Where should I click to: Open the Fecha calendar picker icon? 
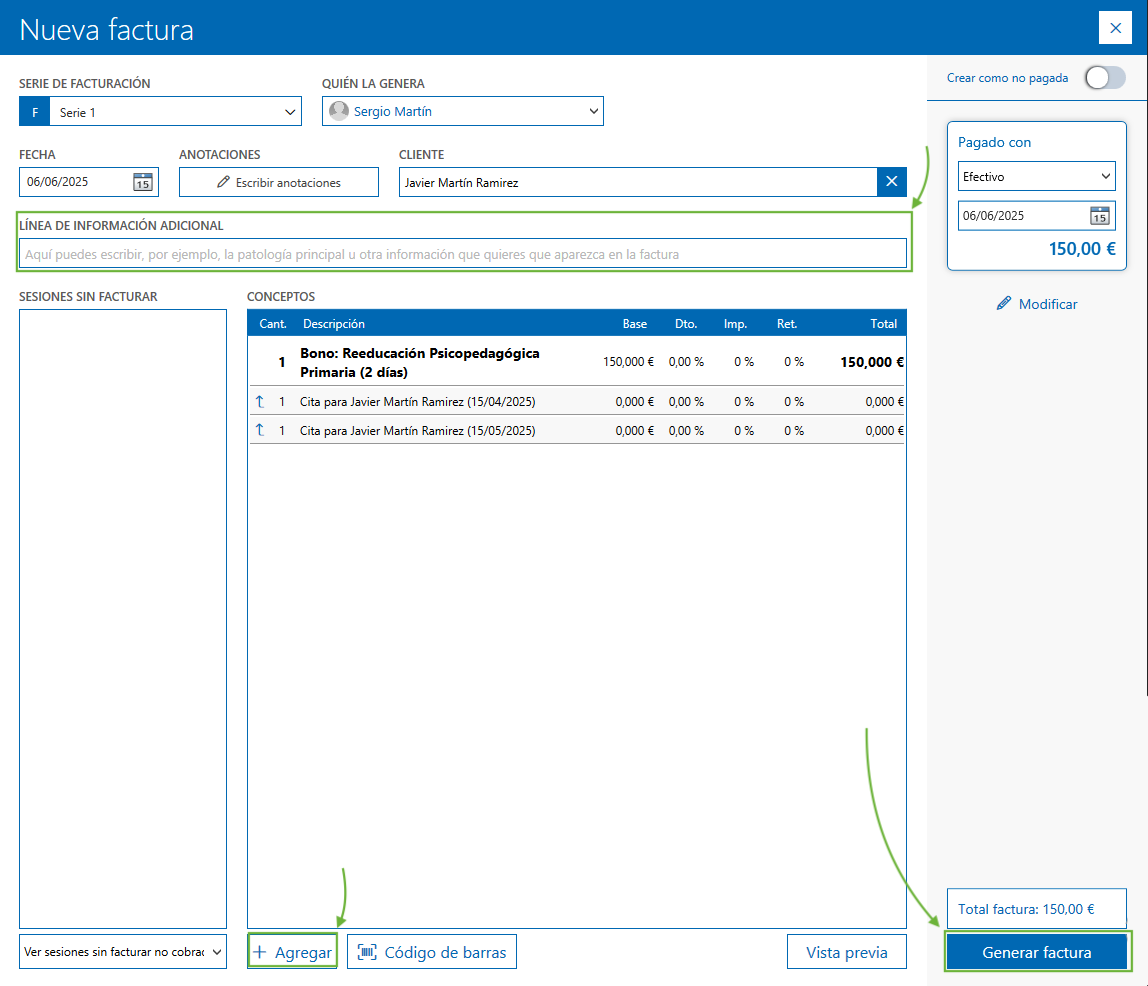tap(143, 182)
